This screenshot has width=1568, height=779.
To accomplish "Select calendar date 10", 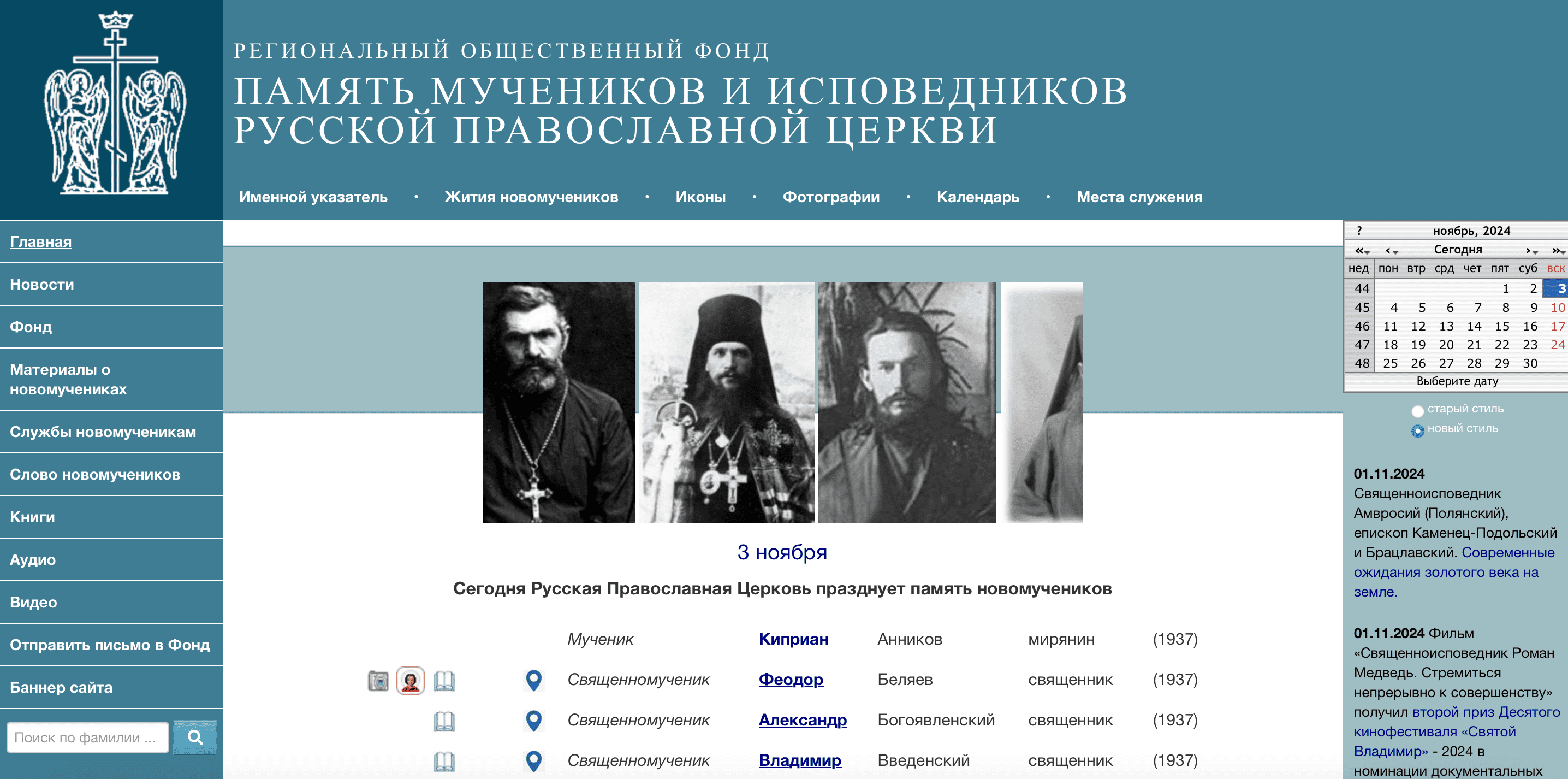I will click(1557, 308).
